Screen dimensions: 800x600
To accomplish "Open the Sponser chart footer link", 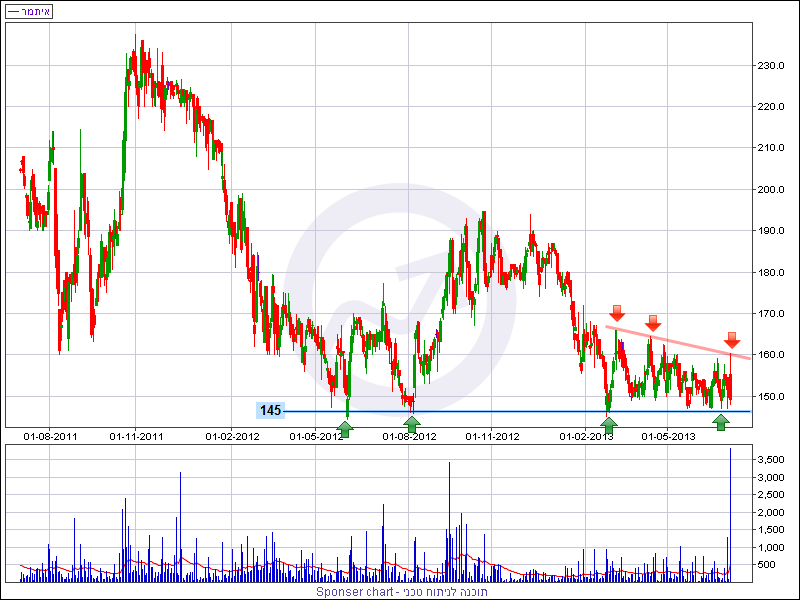I will (400, 591).
